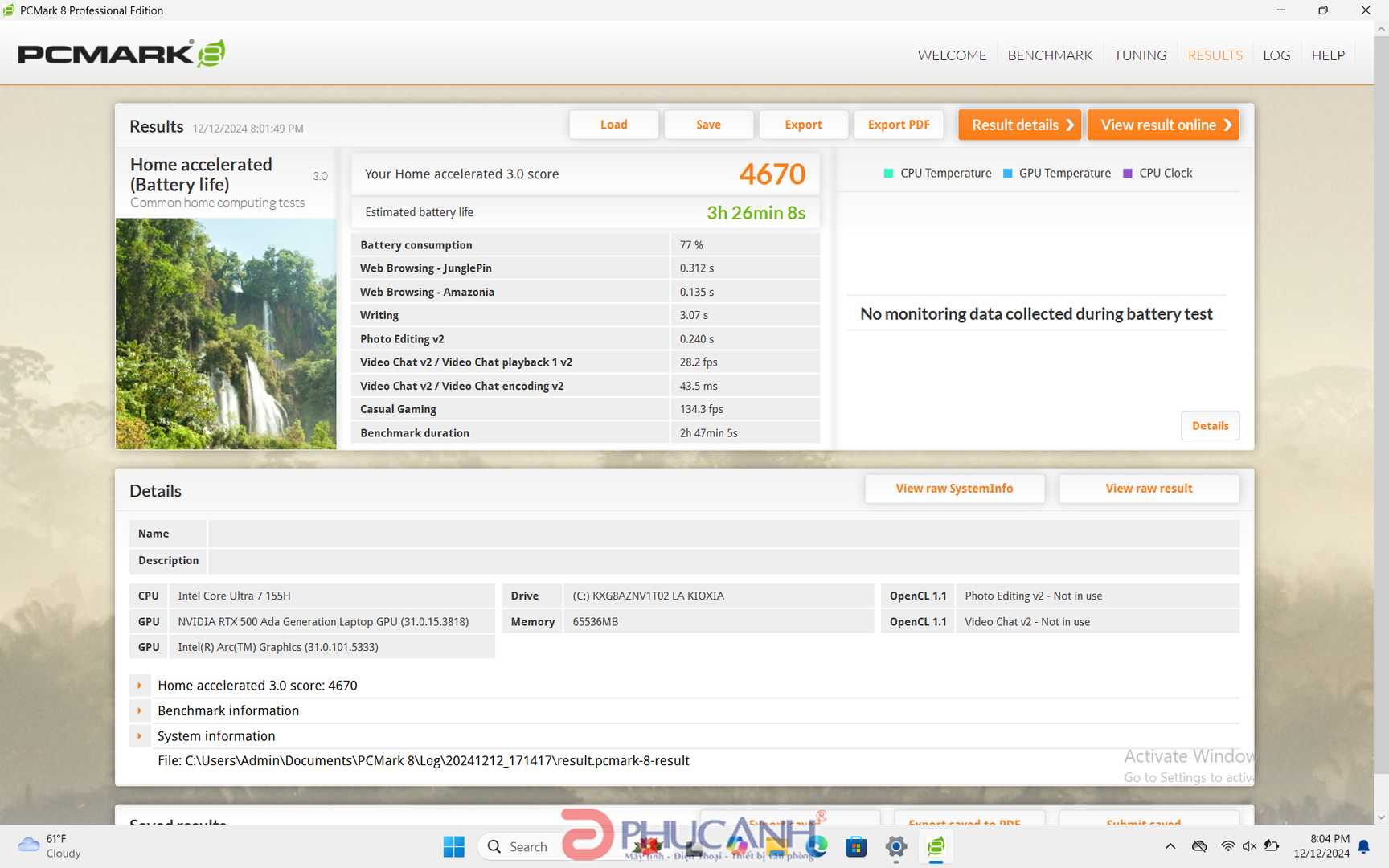Click the result file path text

(x=424, y=761)
